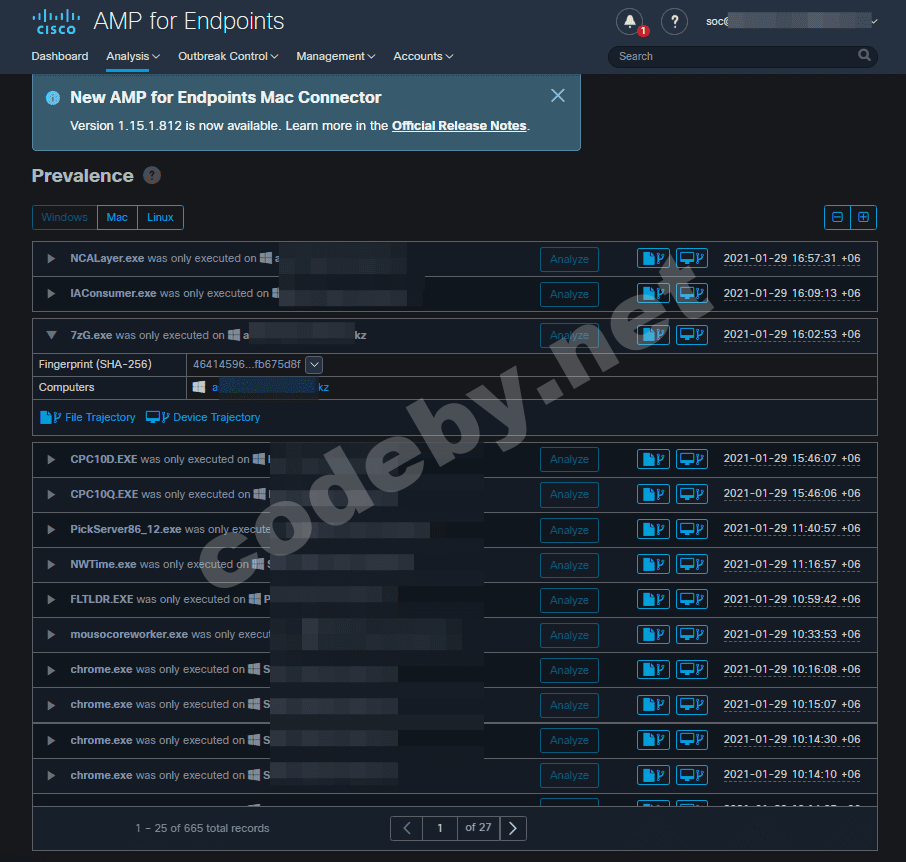Open the Analysis menu

133,56
